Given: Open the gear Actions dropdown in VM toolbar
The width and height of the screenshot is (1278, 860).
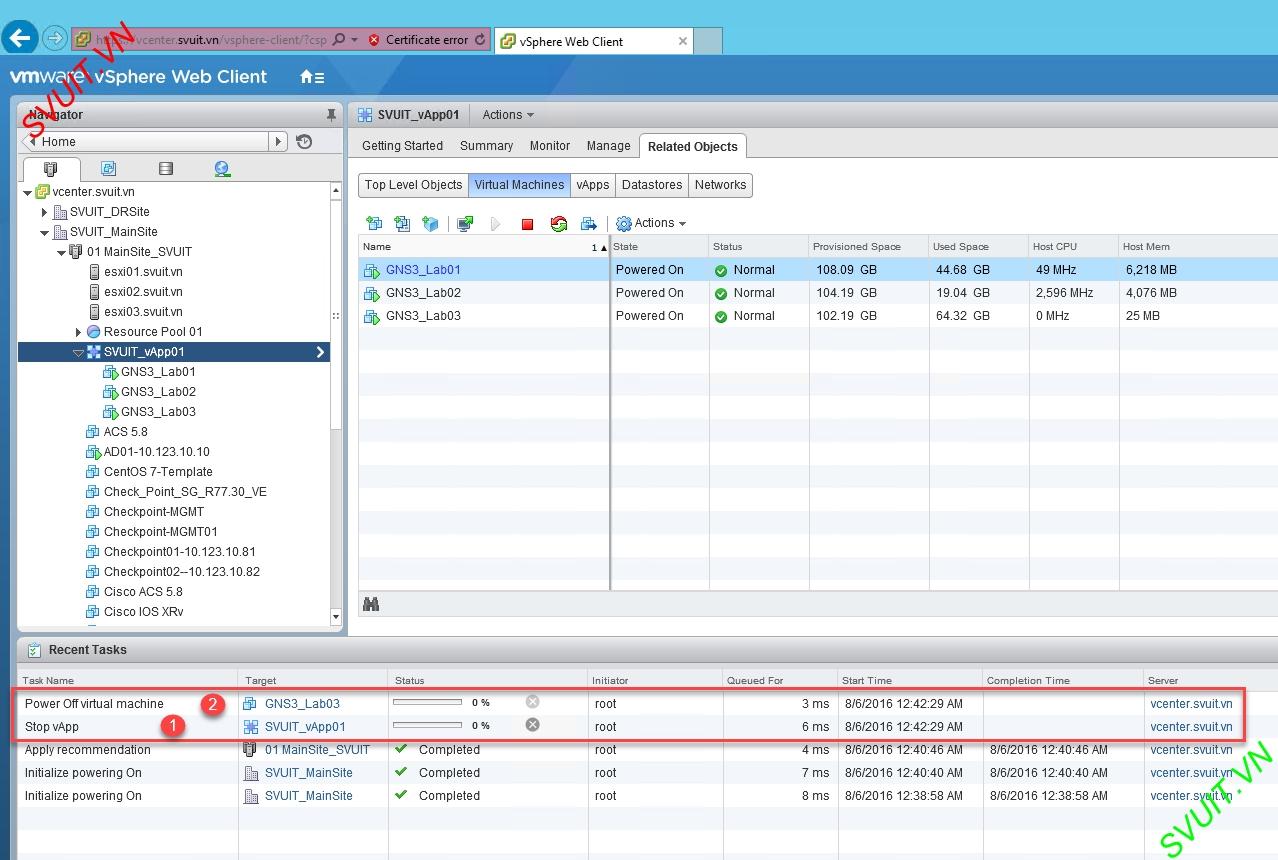Looking at the screenshot, I should (x=651, y=223).
